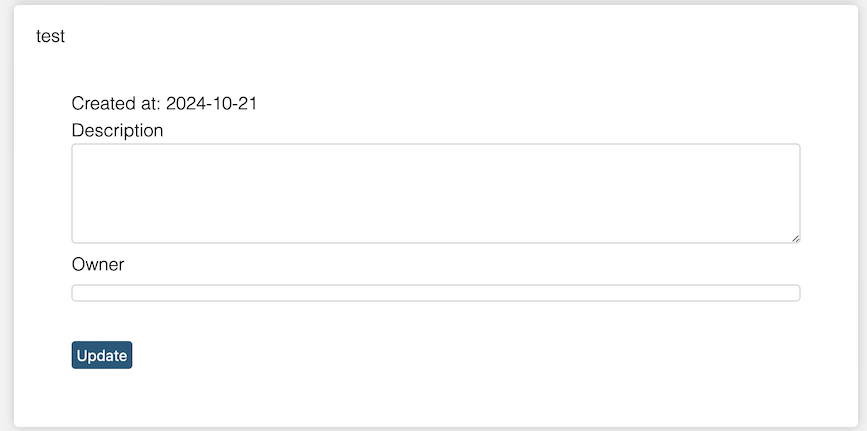The width and height of the screenshot is (867, 431).
Task: Place cursor in the blank Owner field
Action: (436, 293)
